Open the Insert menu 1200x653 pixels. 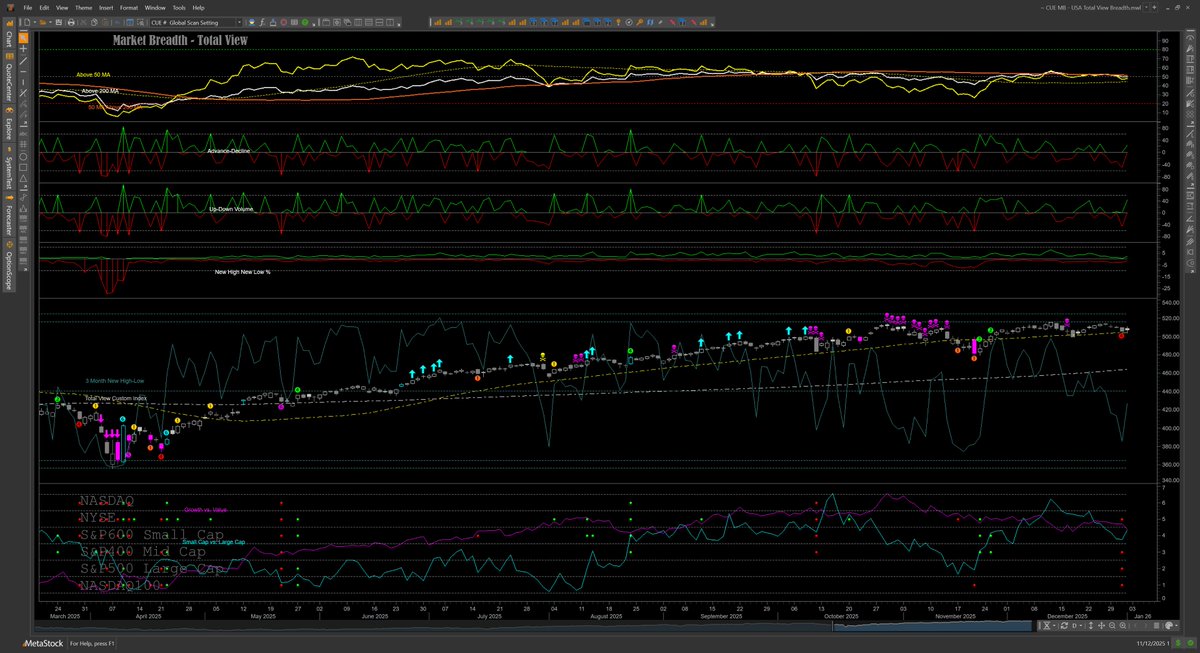coord(106,7)
